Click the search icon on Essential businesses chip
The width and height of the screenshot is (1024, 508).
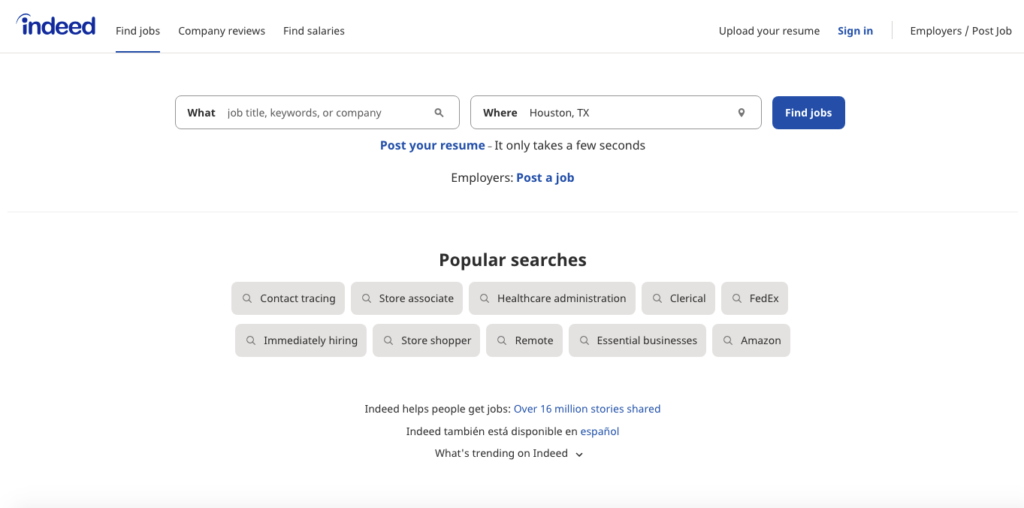pyautogui.click(x=584, y=341)
